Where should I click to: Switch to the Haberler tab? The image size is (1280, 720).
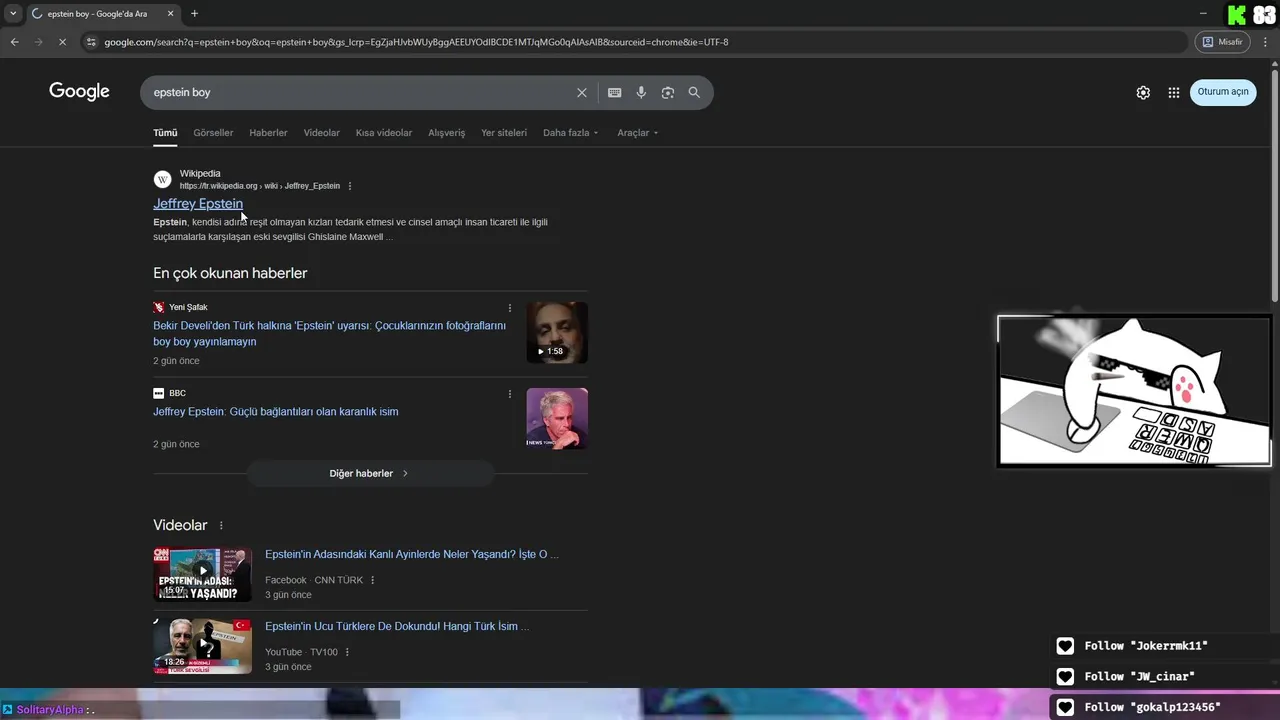pyautogui.click(x=268, y=133)
